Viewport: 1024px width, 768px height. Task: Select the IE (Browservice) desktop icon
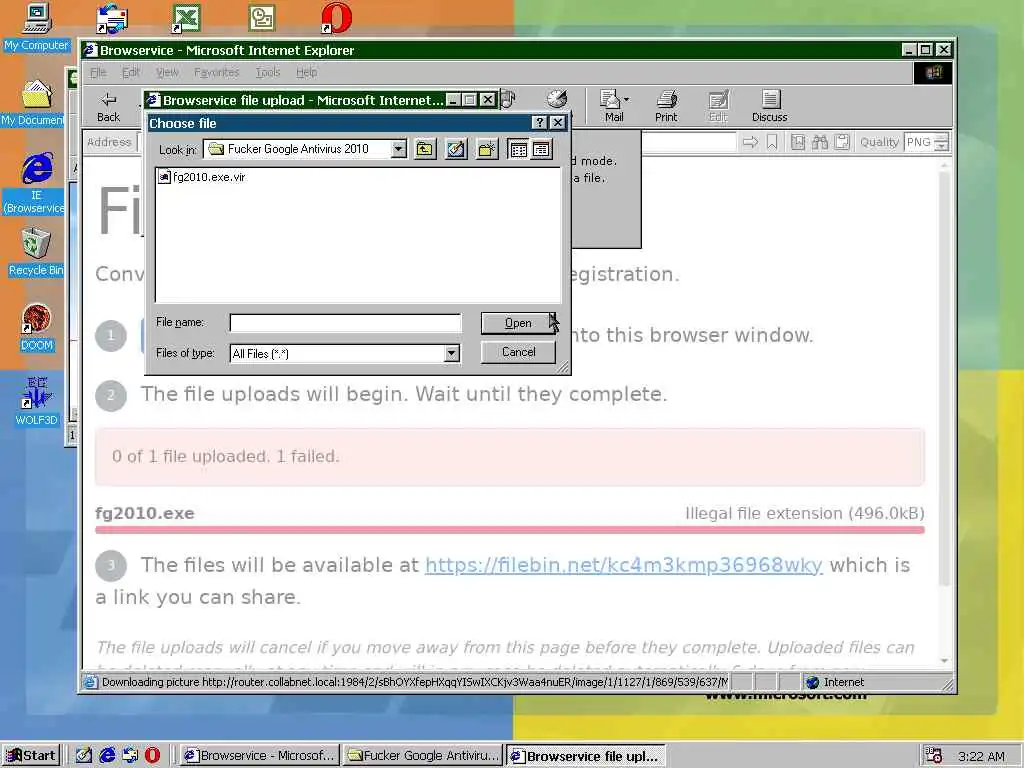35,184
